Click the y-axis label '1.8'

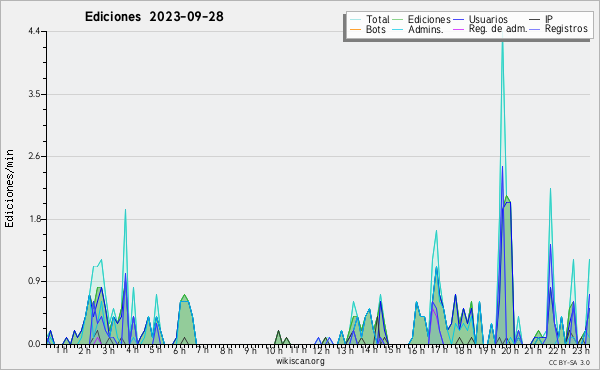34,219
